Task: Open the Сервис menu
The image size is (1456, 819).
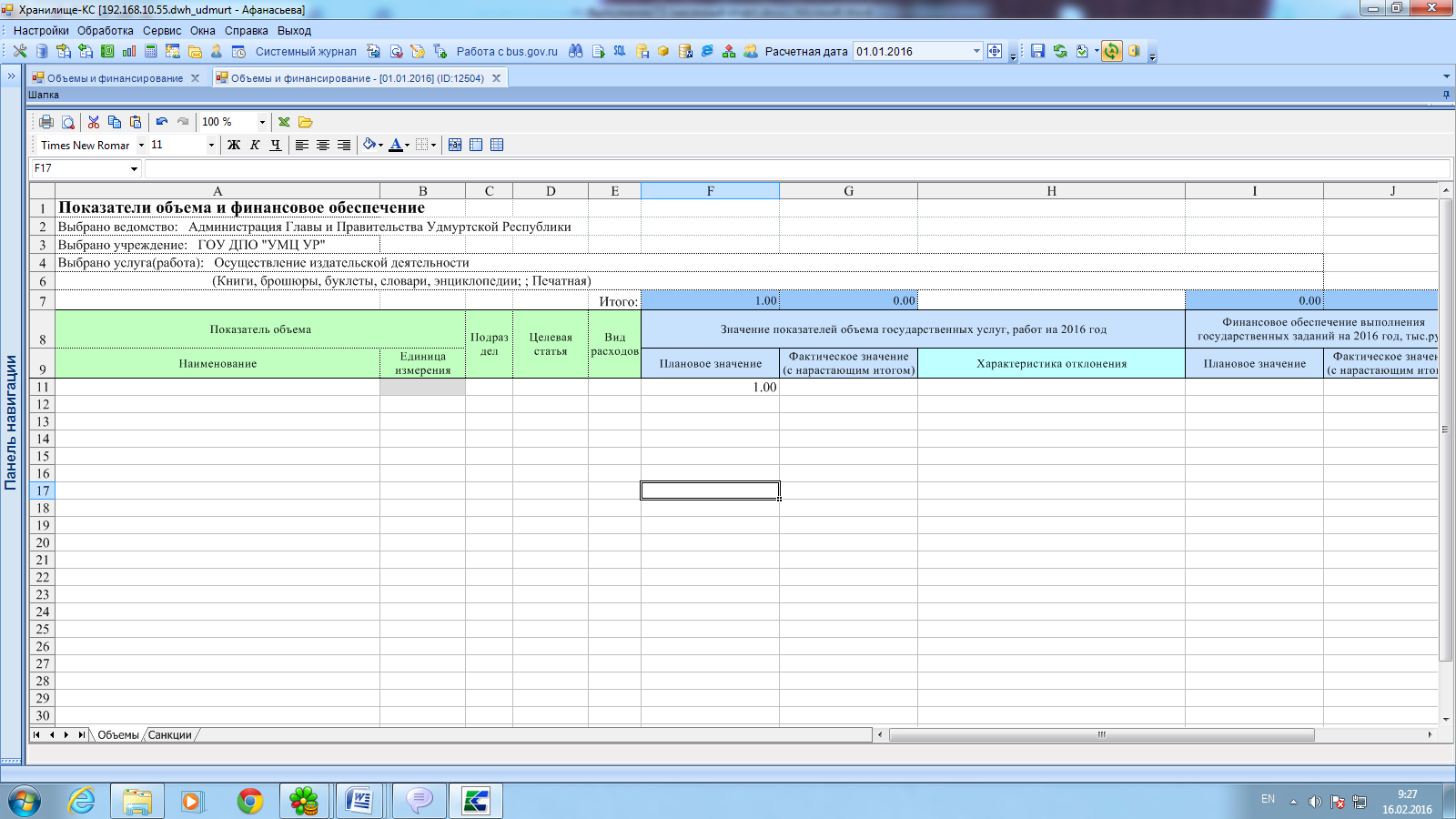Action: tap(162, 31)
